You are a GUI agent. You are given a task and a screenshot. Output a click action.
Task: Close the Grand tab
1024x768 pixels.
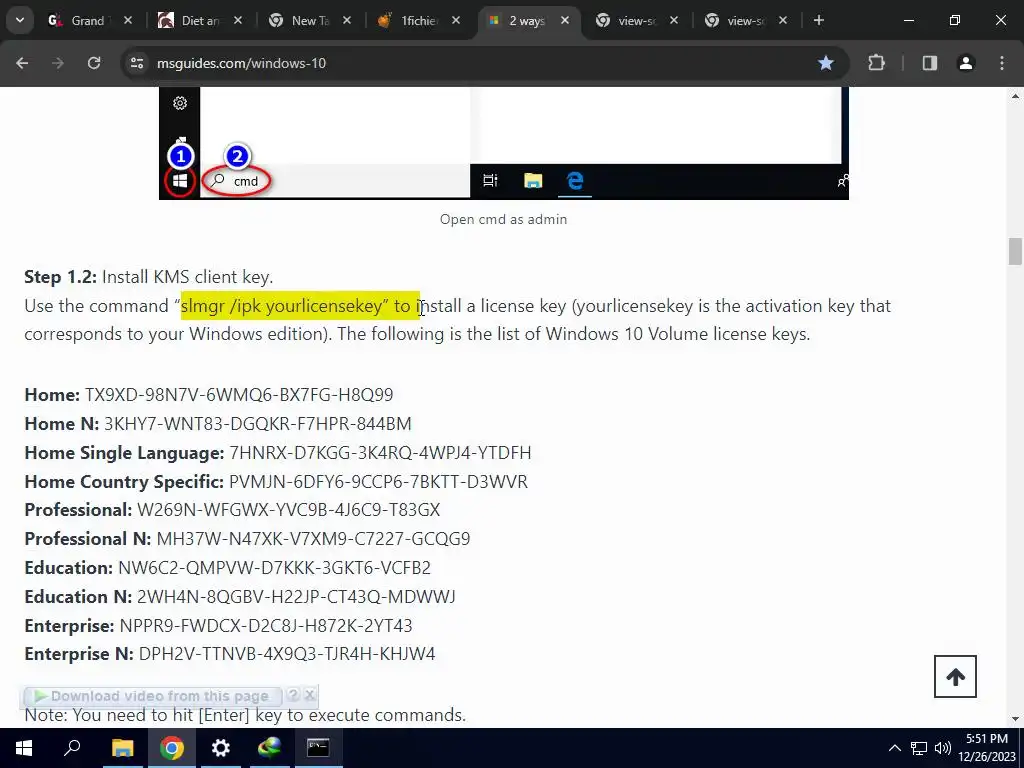click(x=128, y=20)
